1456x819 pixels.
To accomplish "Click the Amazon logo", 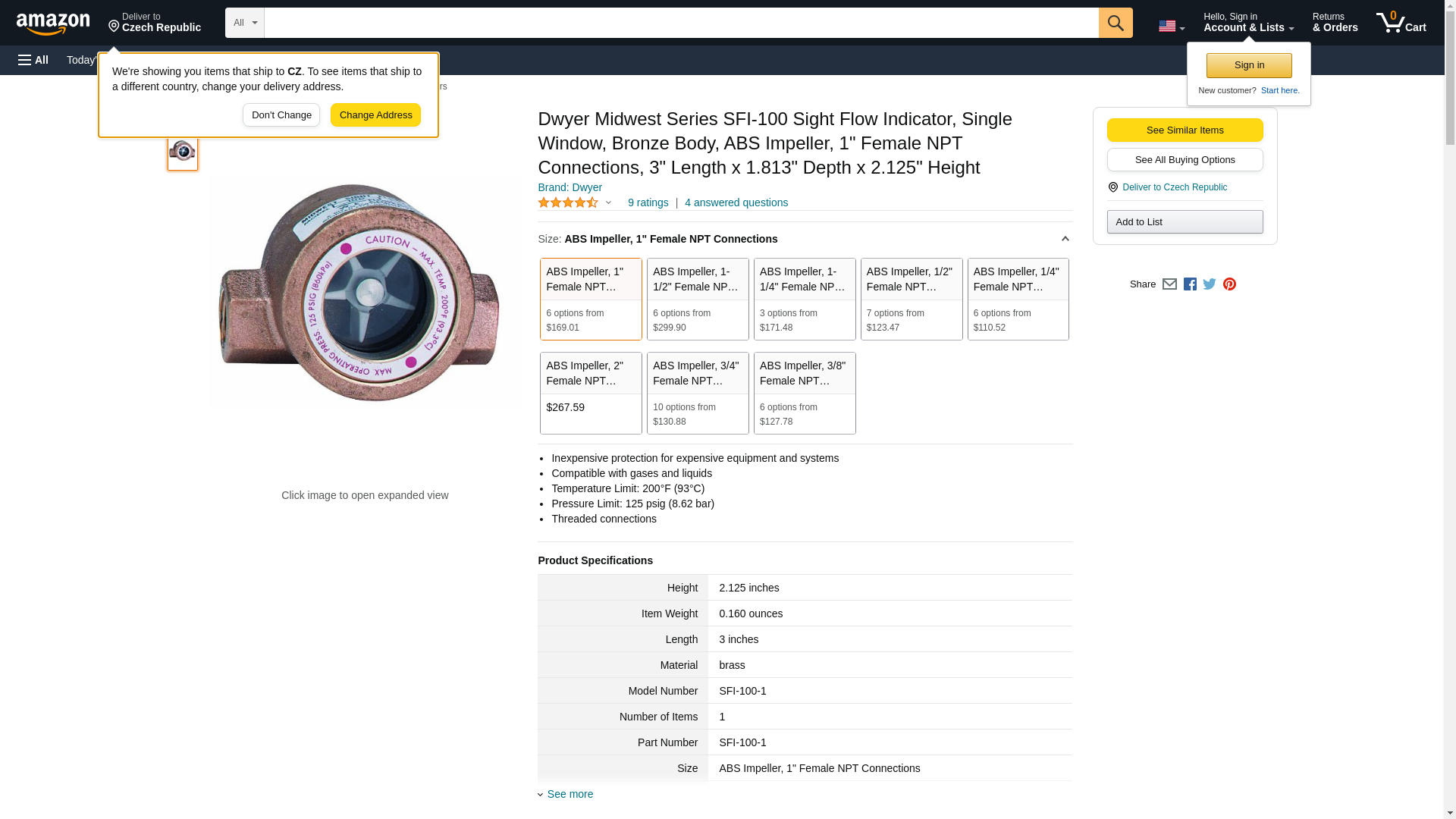I will (x=53, y=24).
